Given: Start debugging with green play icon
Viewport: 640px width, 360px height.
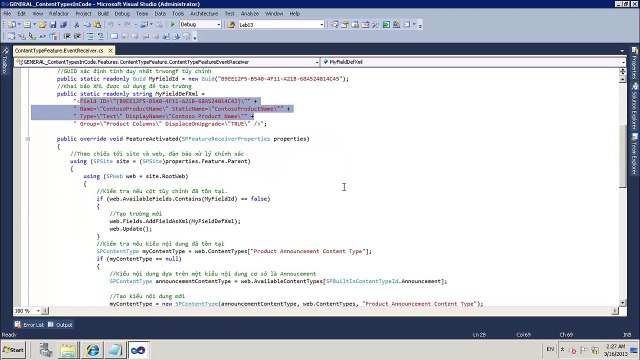Looking at the screenshot, I should 173,24.
